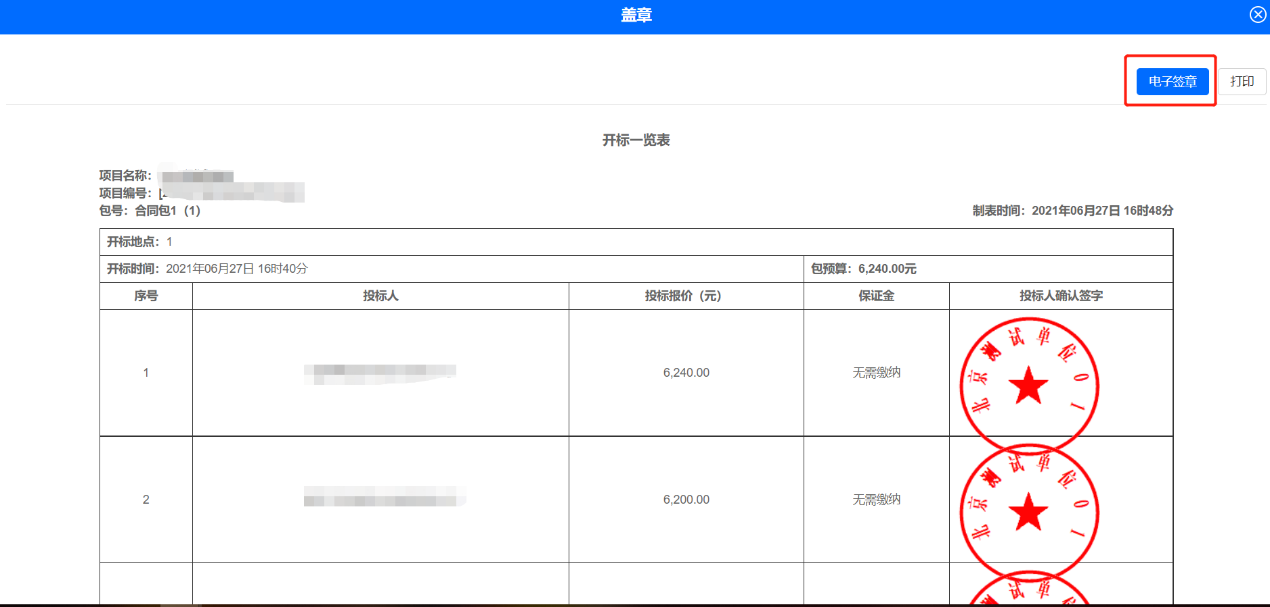Select the 序号 column header
This screenshot has width=1270, height=607.
[146, 296]
